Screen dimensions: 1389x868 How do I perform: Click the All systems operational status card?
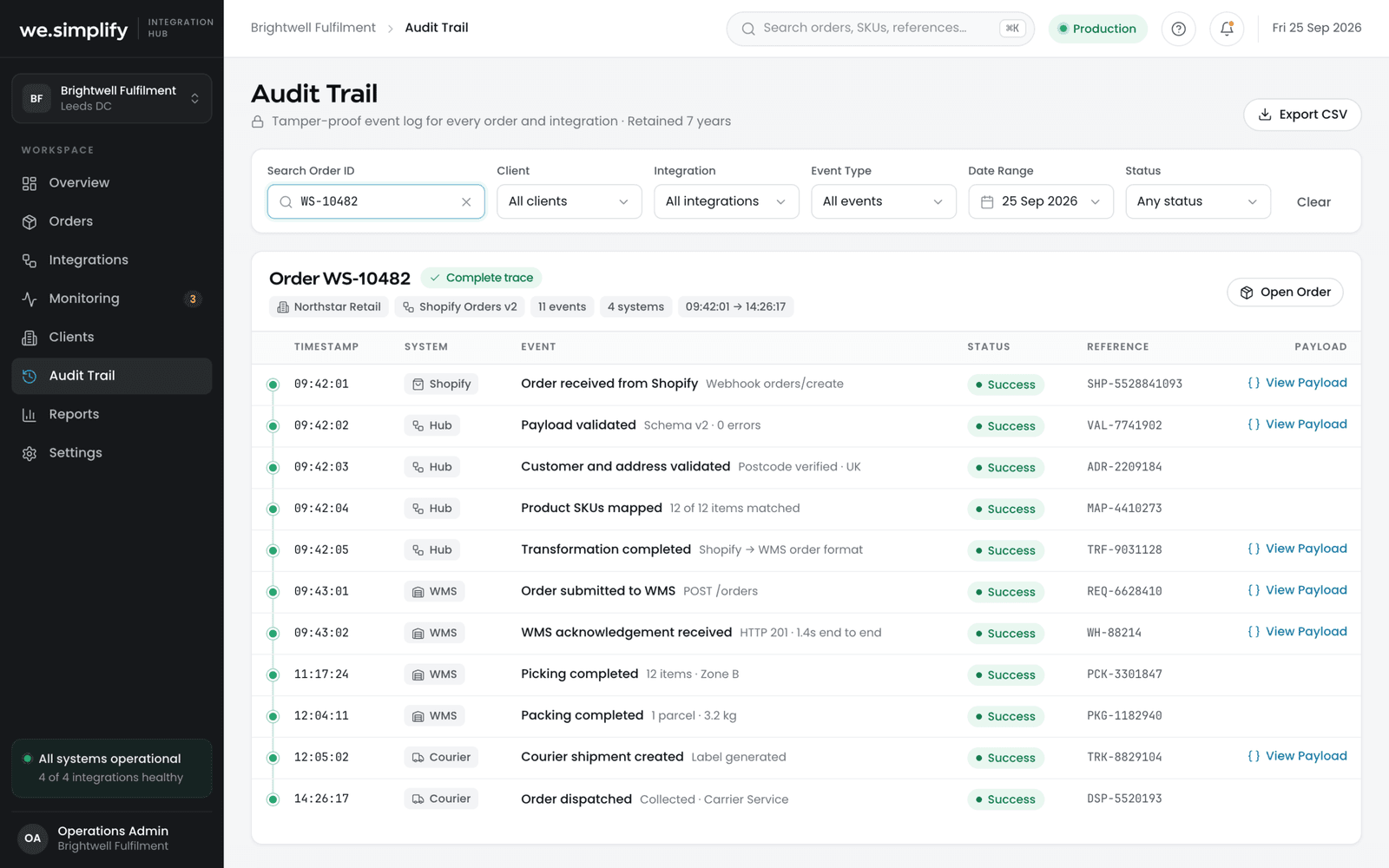click(x=112, y=768)
